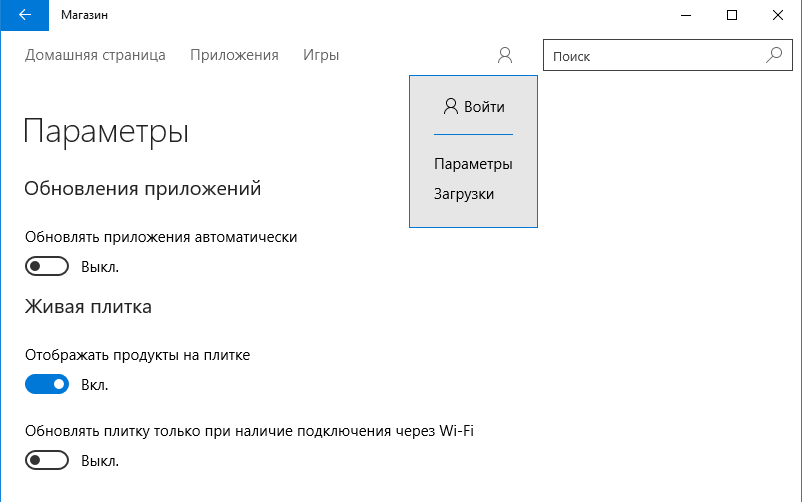802x502 pixels.
Task: Switch to the Приложения tab
Action: [234, 55]
